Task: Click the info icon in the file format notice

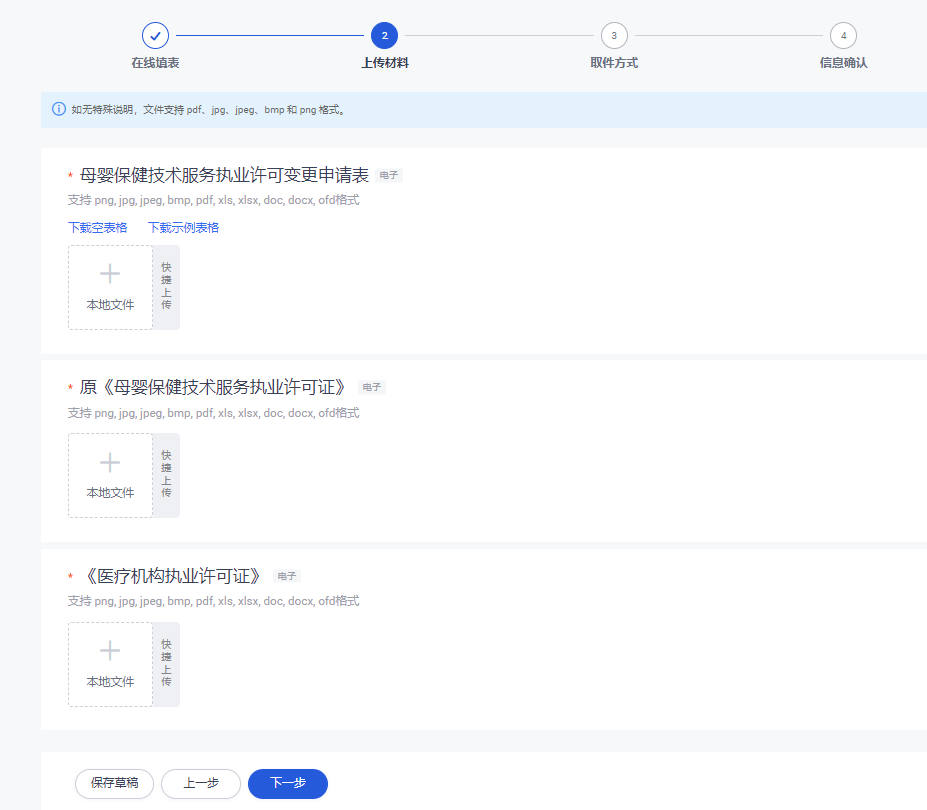Action: (x=59, y=109)
